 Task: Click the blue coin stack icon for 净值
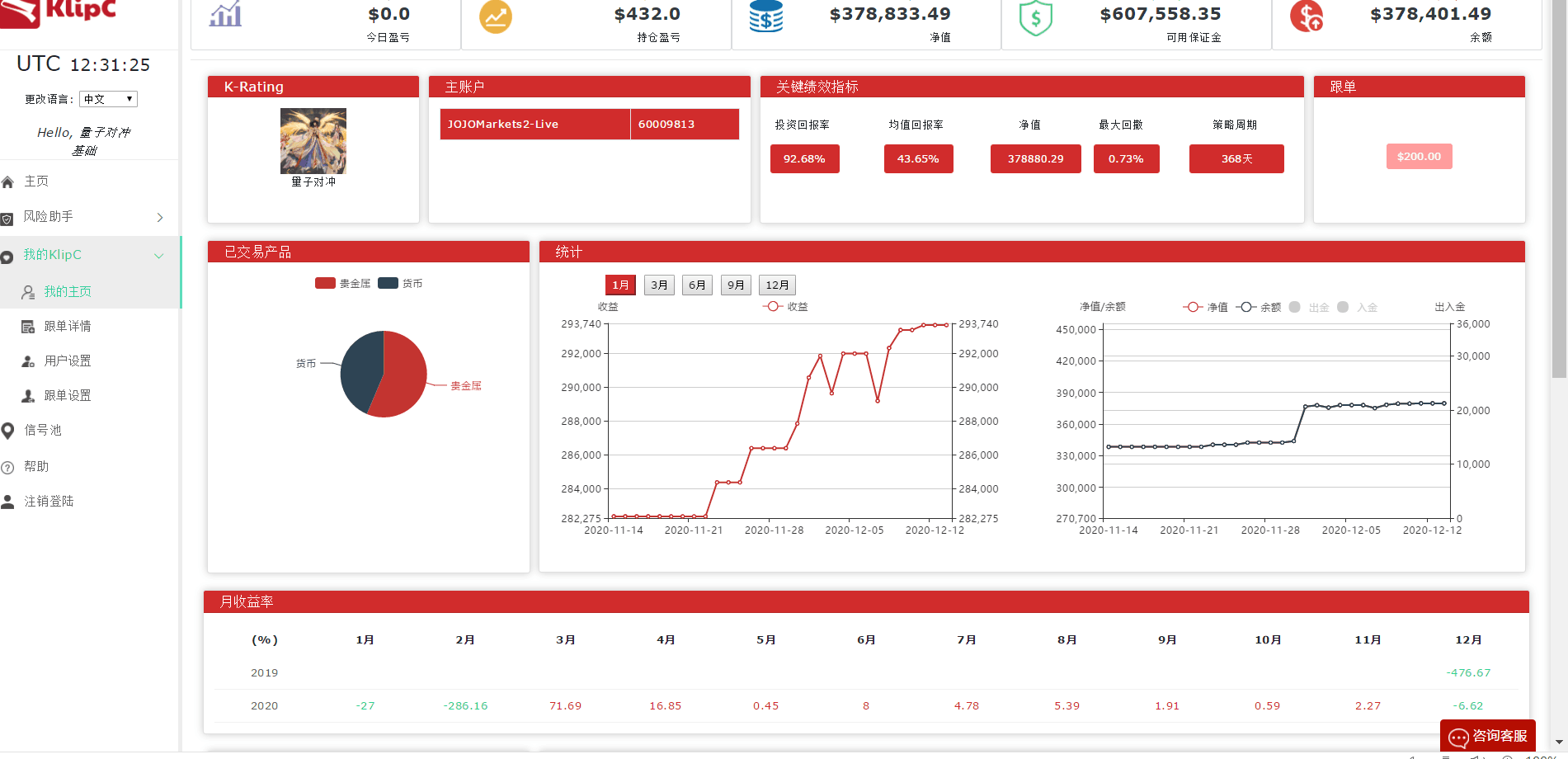pos(766,16)
